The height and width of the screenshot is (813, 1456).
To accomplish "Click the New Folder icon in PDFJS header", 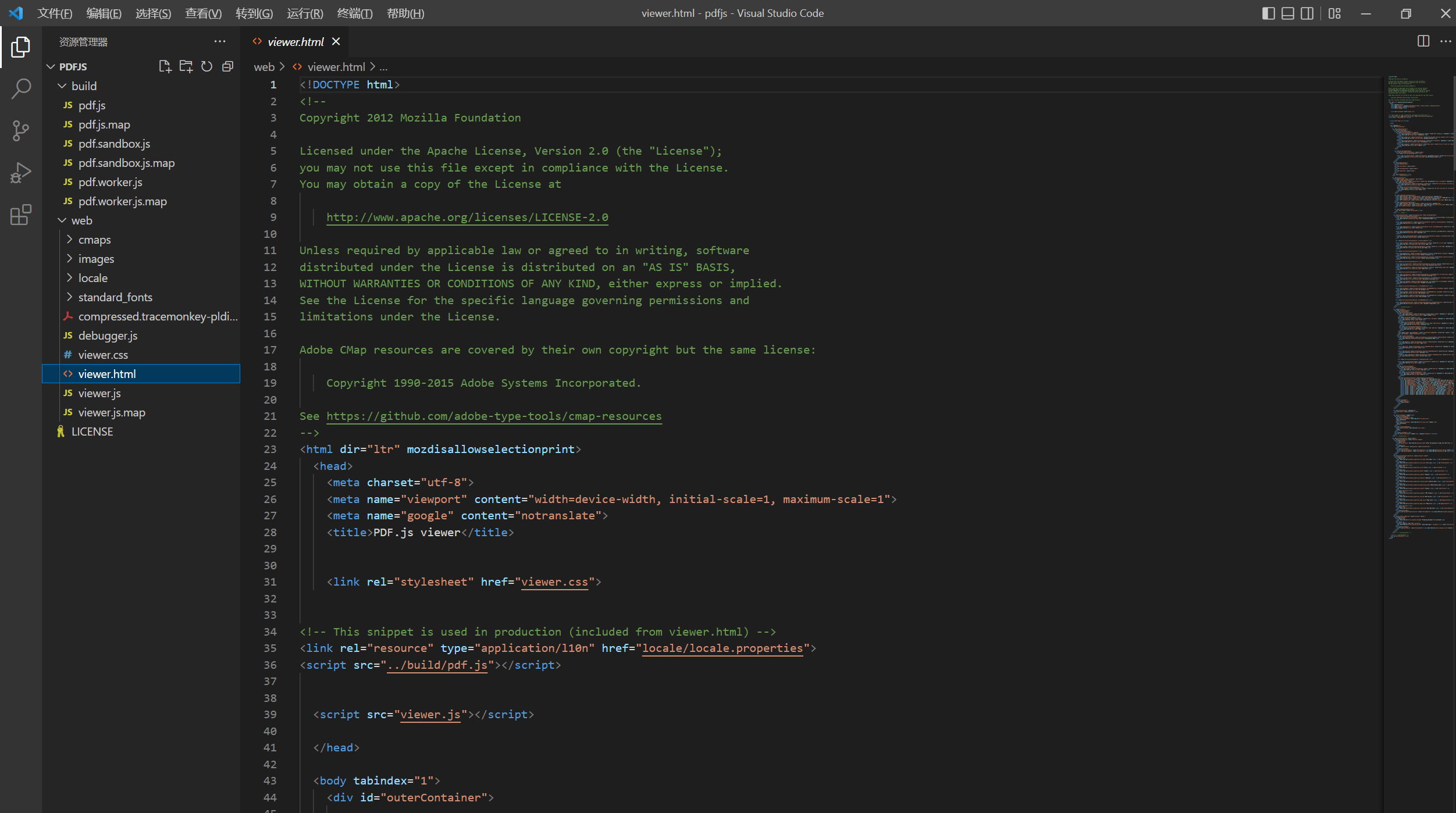I will (186, 66).
